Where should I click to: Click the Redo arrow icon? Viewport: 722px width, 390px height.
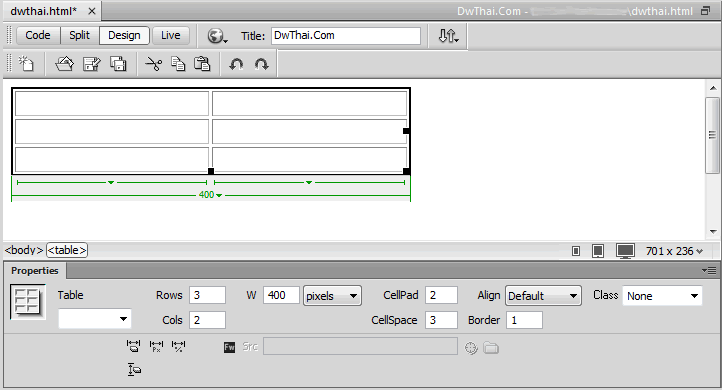(262, 64)
